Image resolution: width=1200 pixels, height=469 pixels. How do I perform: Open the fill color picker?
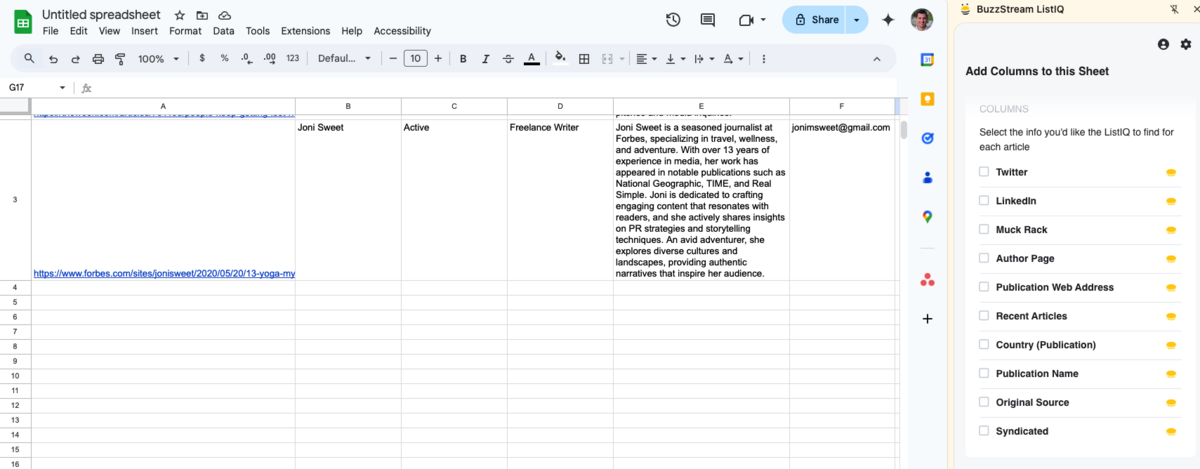click(560, 58)
